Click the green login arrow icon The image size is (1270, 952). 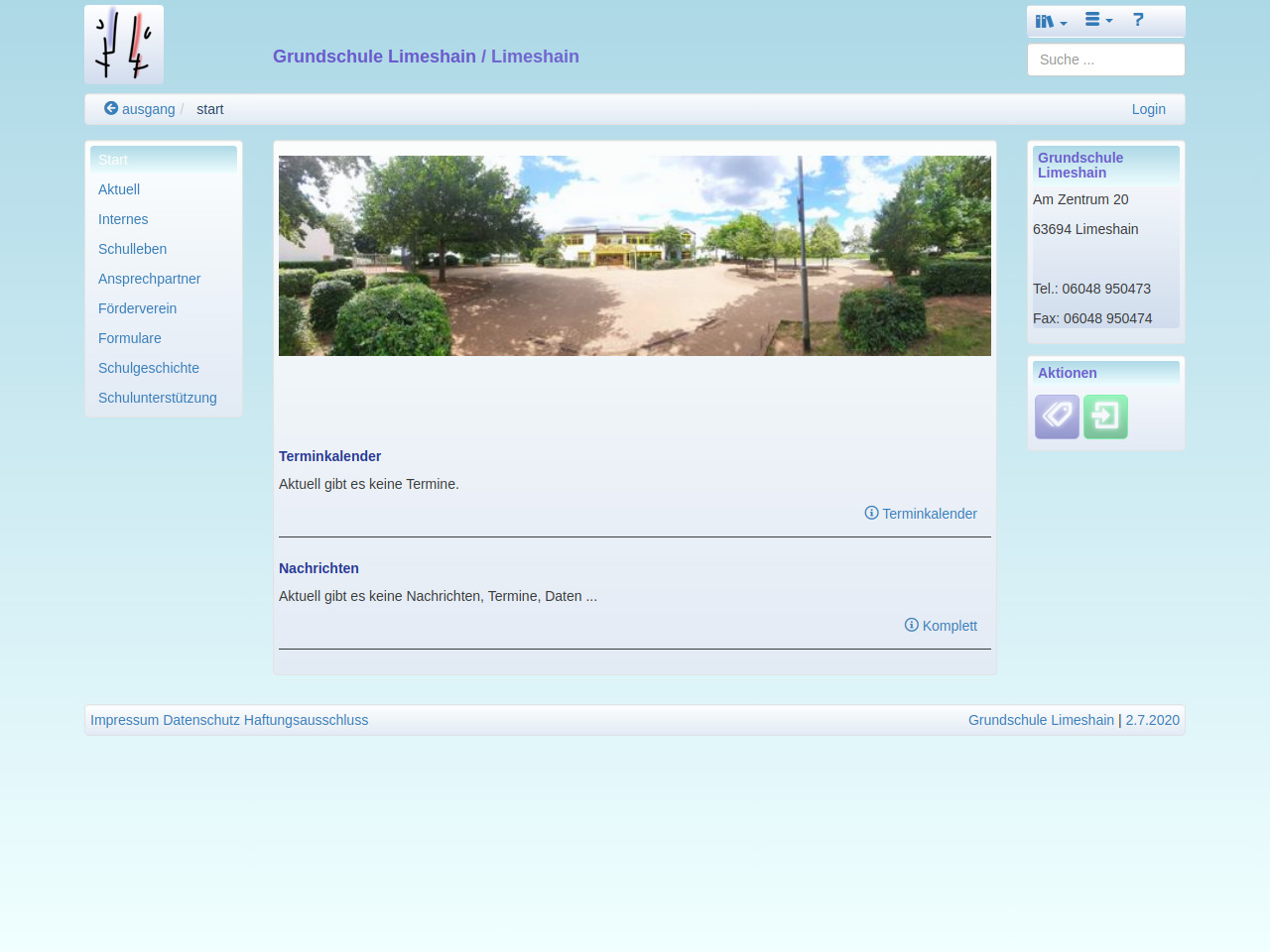point(1105,416)
